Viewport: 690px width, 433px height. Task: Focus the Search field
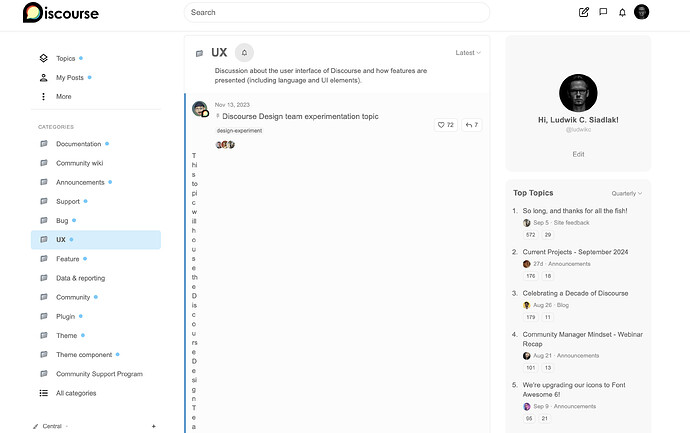(x=337, y=12)
